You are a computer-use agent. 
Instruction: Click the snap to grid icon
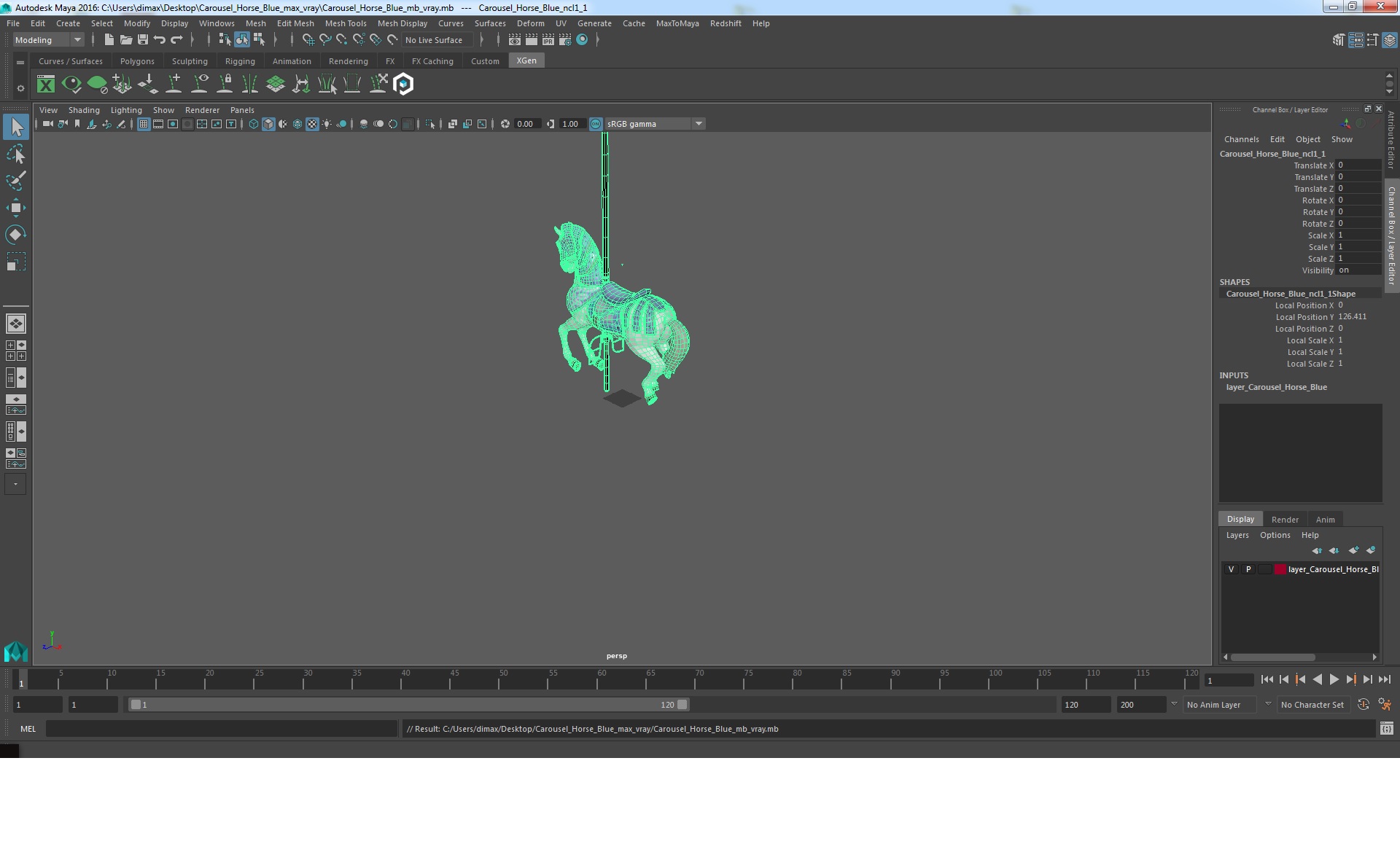306,40
